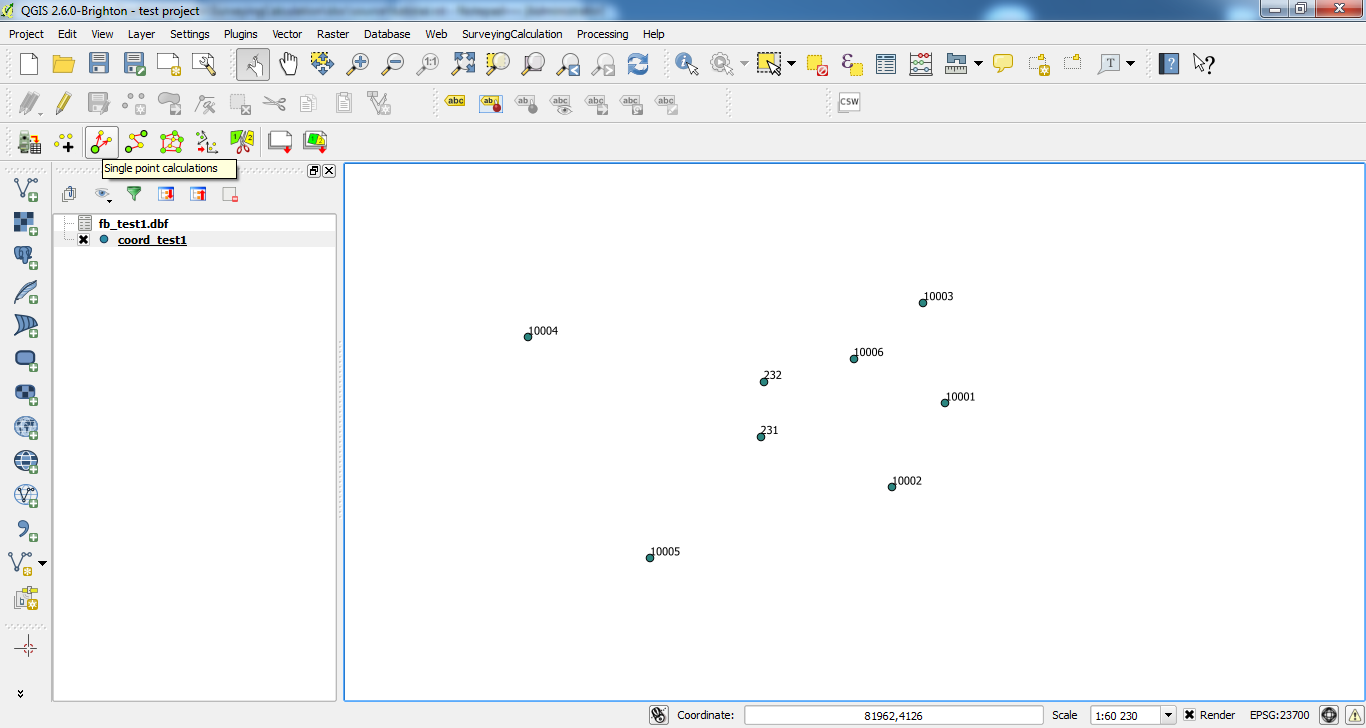Click Add Raster Layer icon in sidebar

tap(26, 222)
